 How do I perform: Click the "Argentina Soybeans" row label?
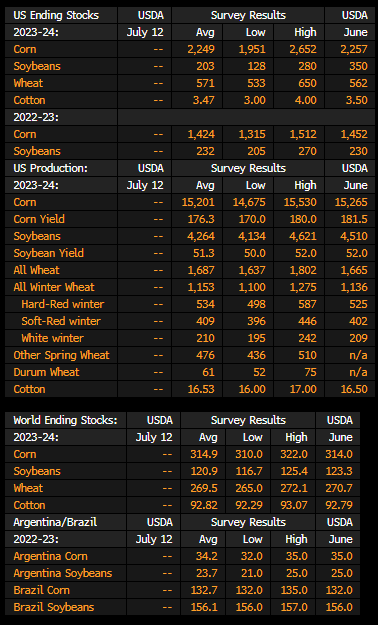(x=63, y=573)
